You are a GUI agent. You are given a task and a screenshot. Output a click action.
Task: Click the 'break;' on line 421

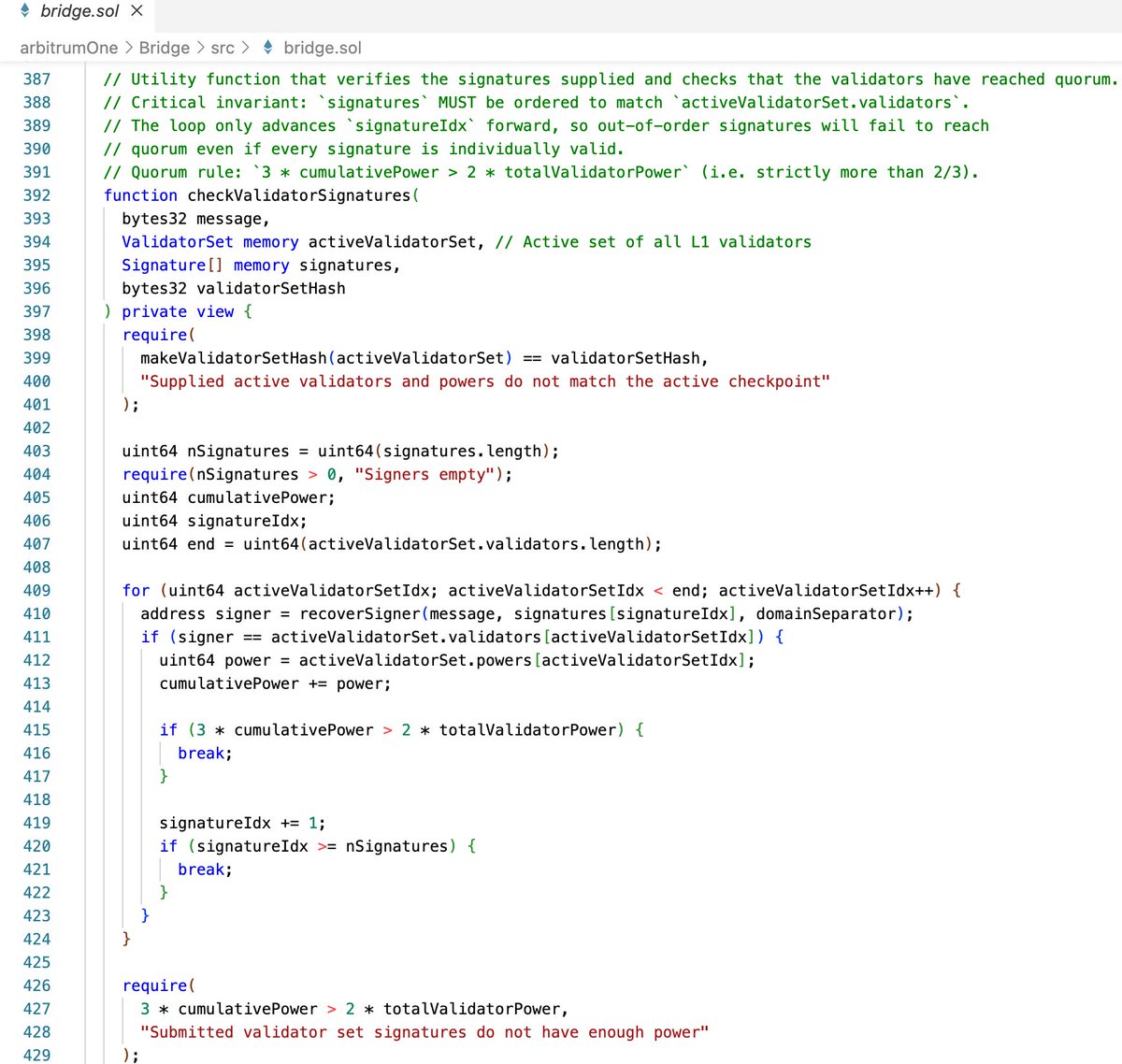point(206,870)
